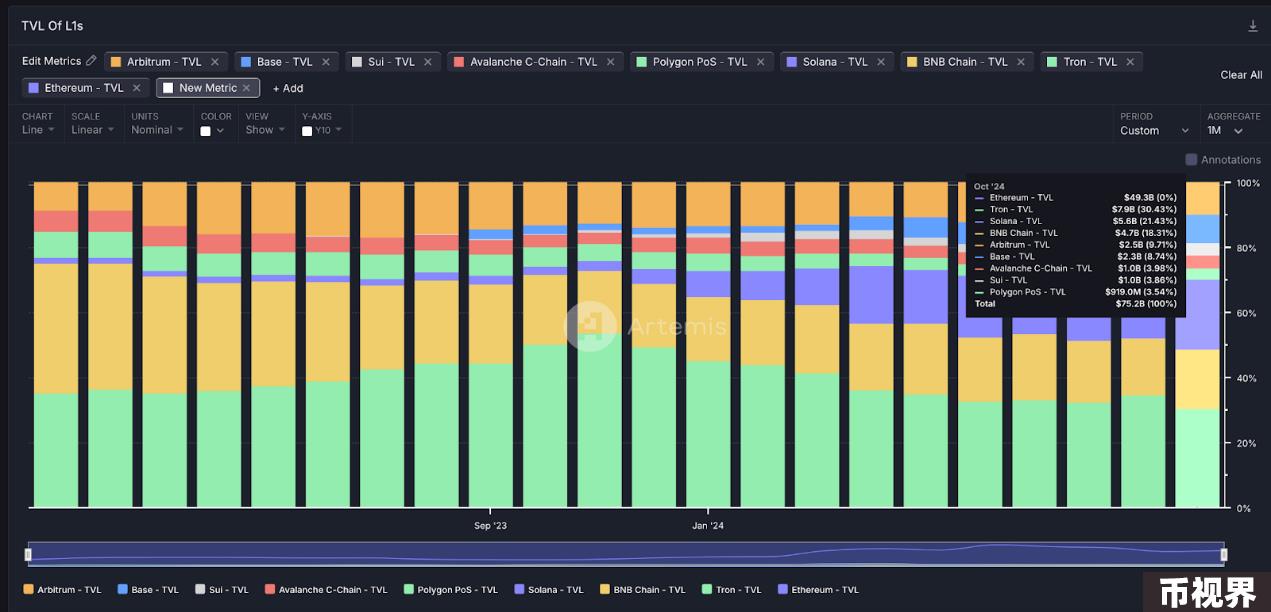
Task: Open the Units Nominal dropdown
Action: (157, 130)
